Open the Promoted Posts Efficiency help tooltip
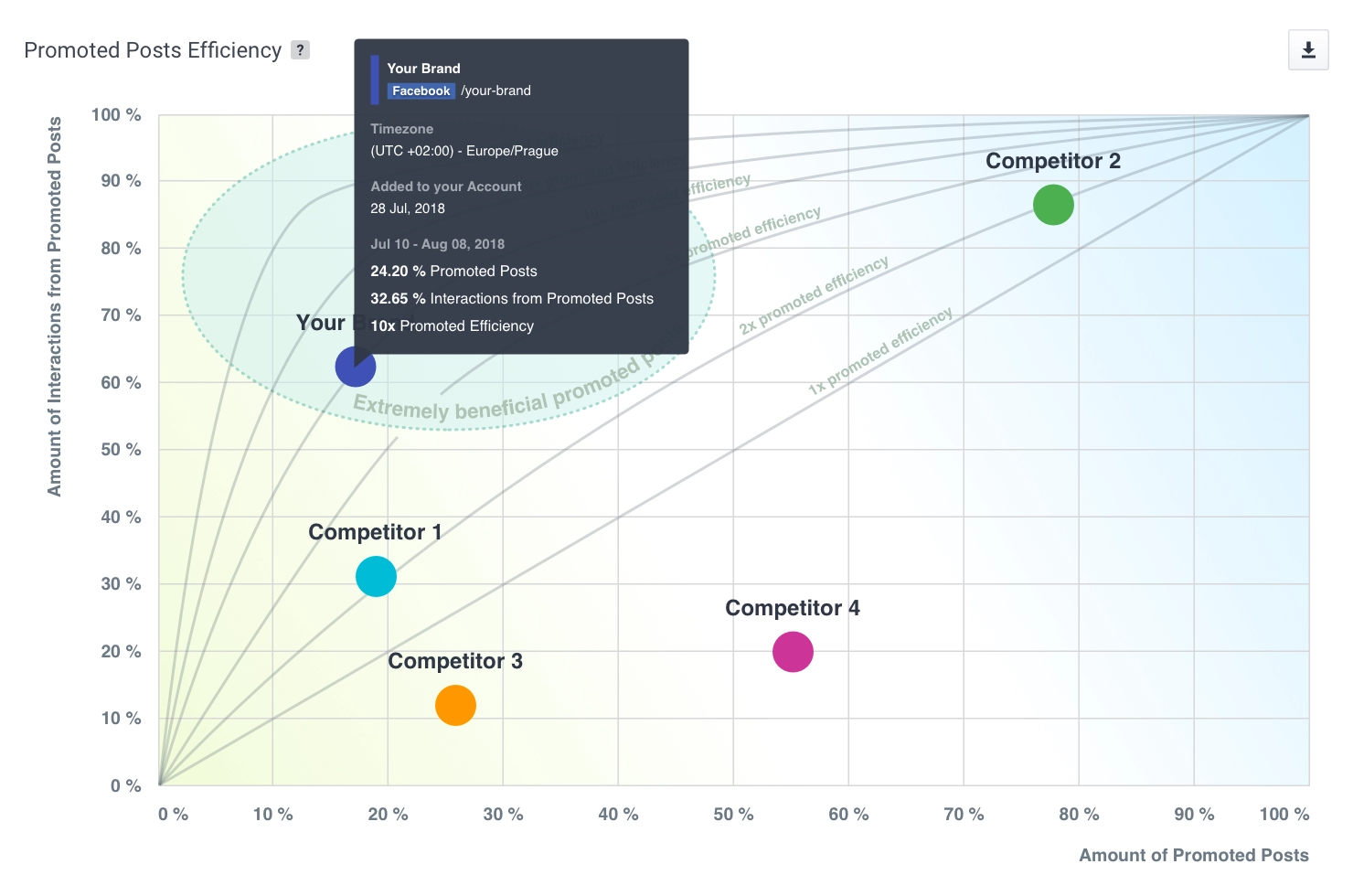Image resolution: width=1353 pixels, height=896 pixels. pos(301,50)
